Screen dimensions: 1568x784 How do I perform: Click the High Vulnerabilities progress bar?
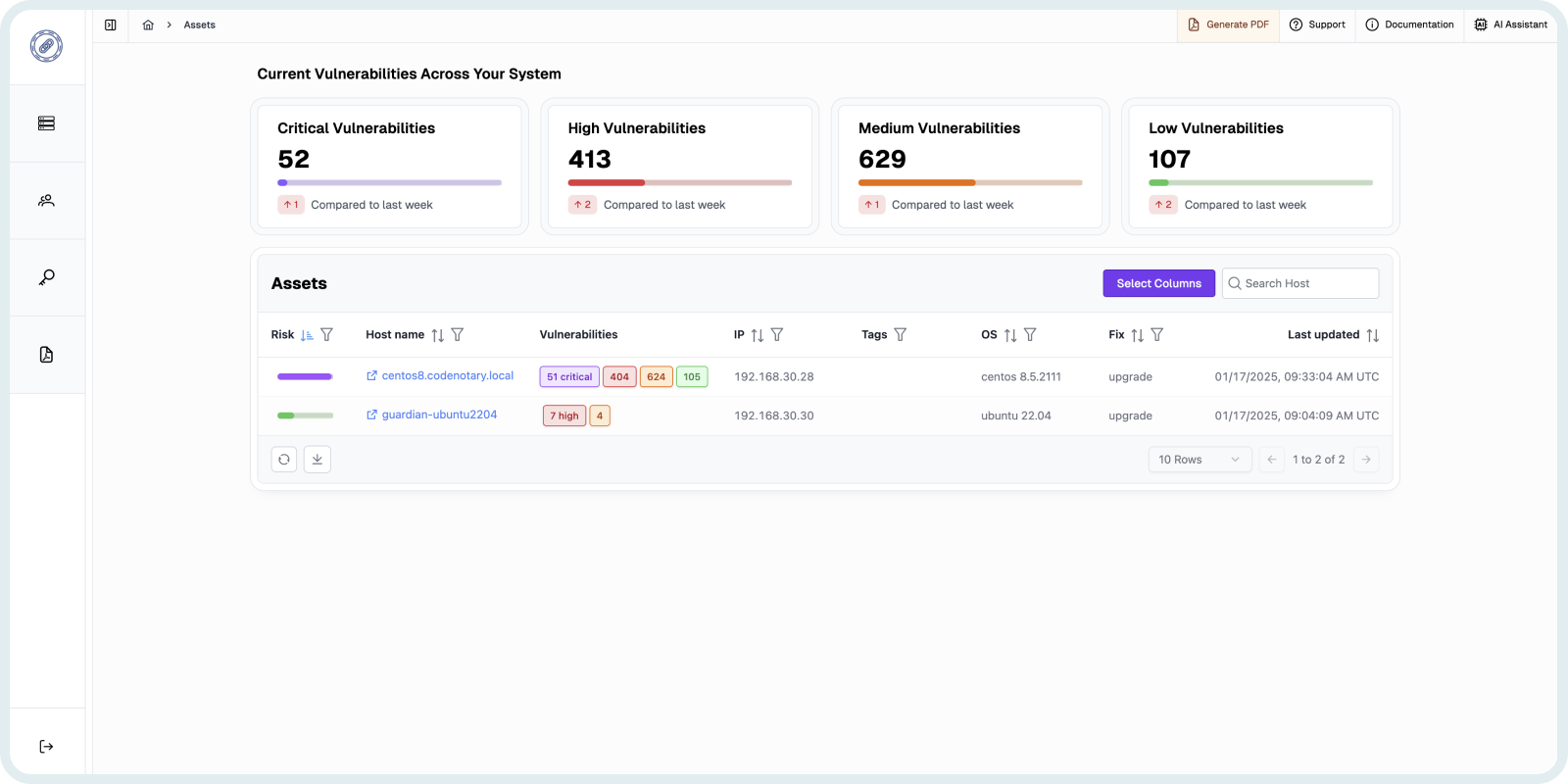tap(680, 182)
